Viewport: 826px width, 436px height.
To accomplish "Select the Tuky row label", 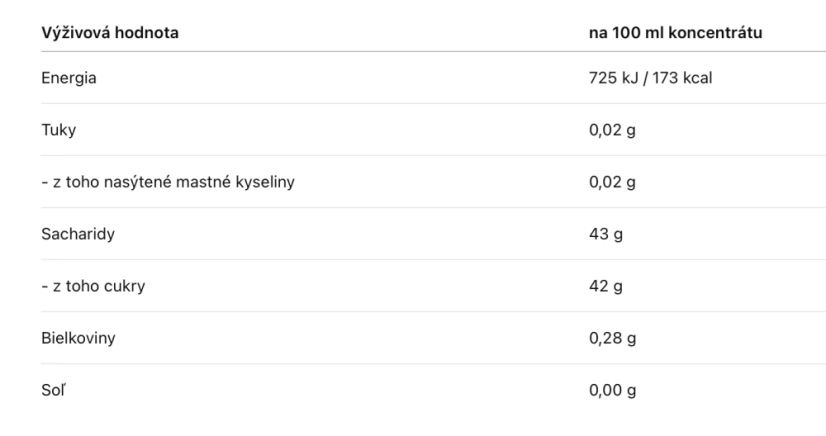I will (x=58, y=130).
